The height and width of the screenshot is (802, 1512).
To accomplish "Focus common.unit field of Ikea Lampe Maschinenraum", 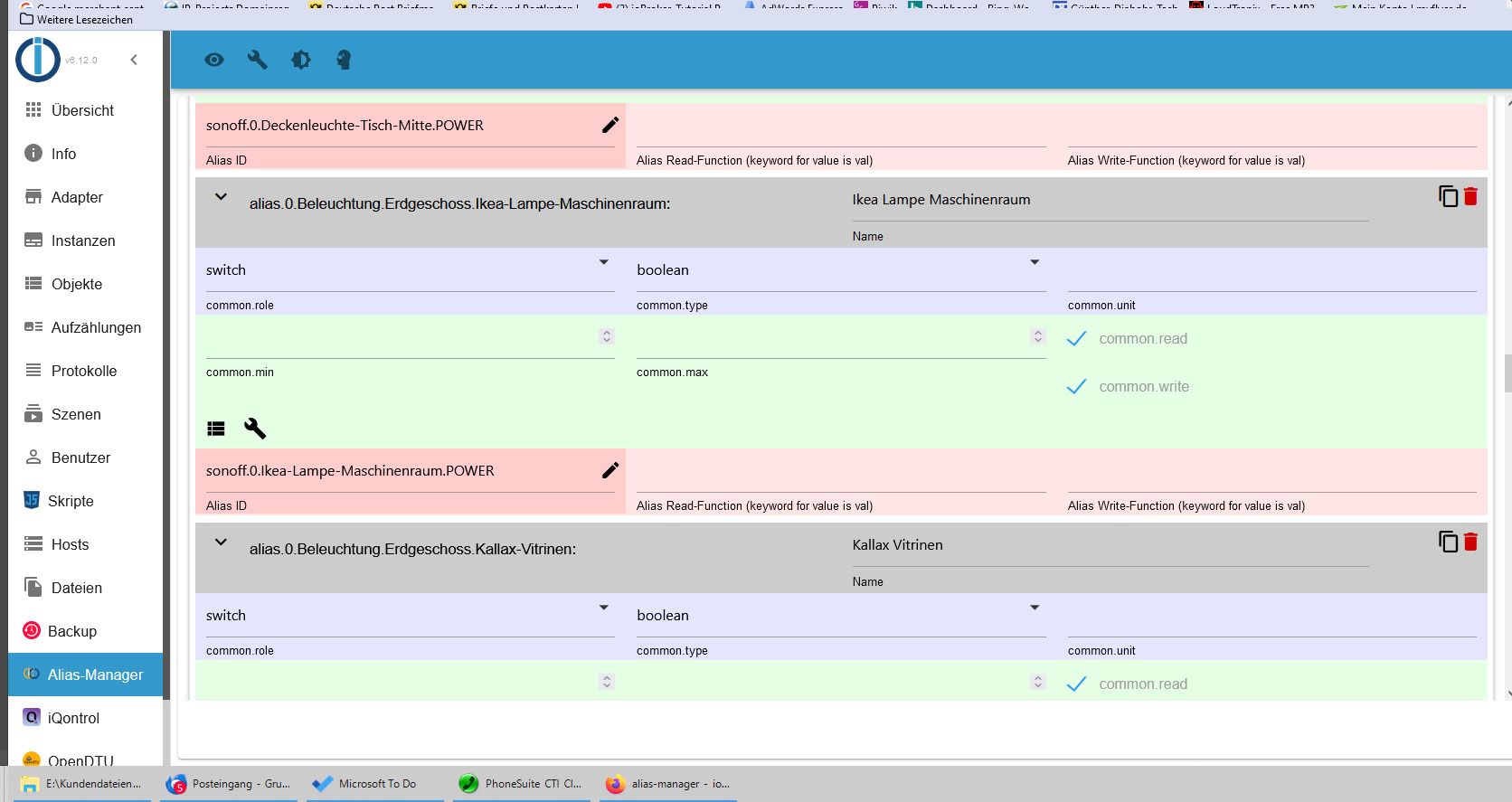I will [1272, 270].
